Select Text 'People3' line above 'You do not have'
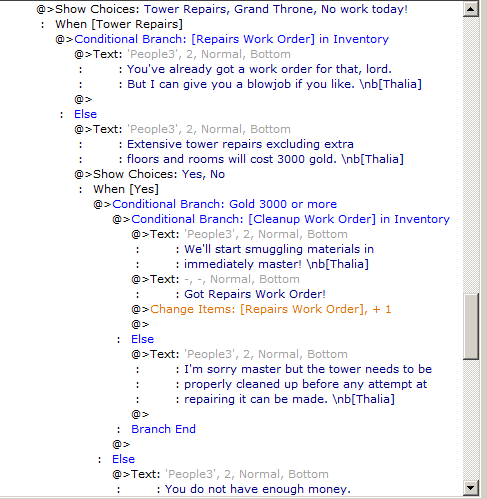 coord(220,474)
